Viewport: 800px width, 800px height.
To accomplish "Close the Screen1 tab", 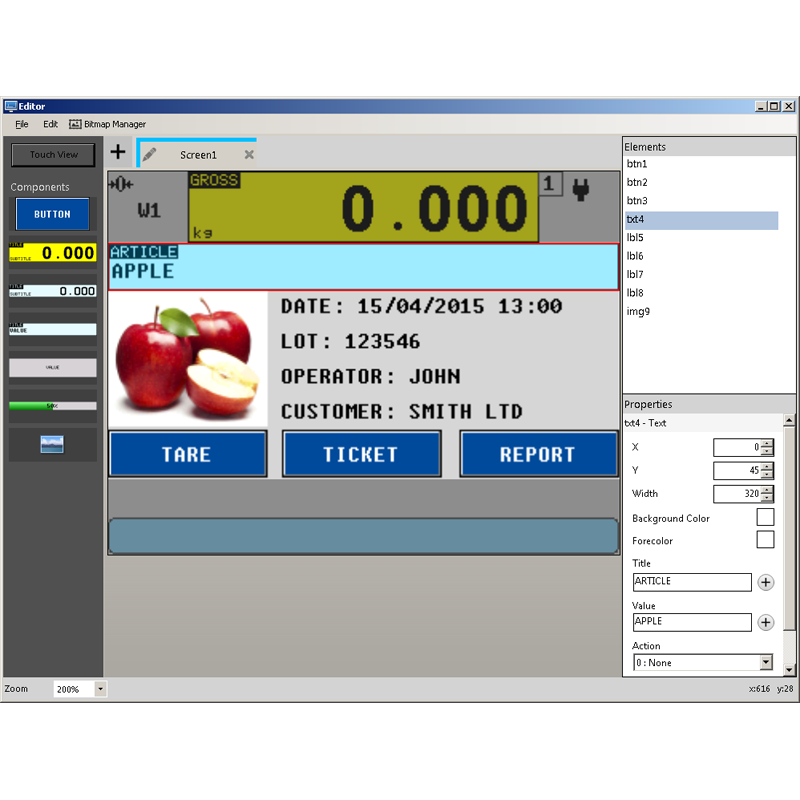I will pyautogui.click(x=249, y=155).
